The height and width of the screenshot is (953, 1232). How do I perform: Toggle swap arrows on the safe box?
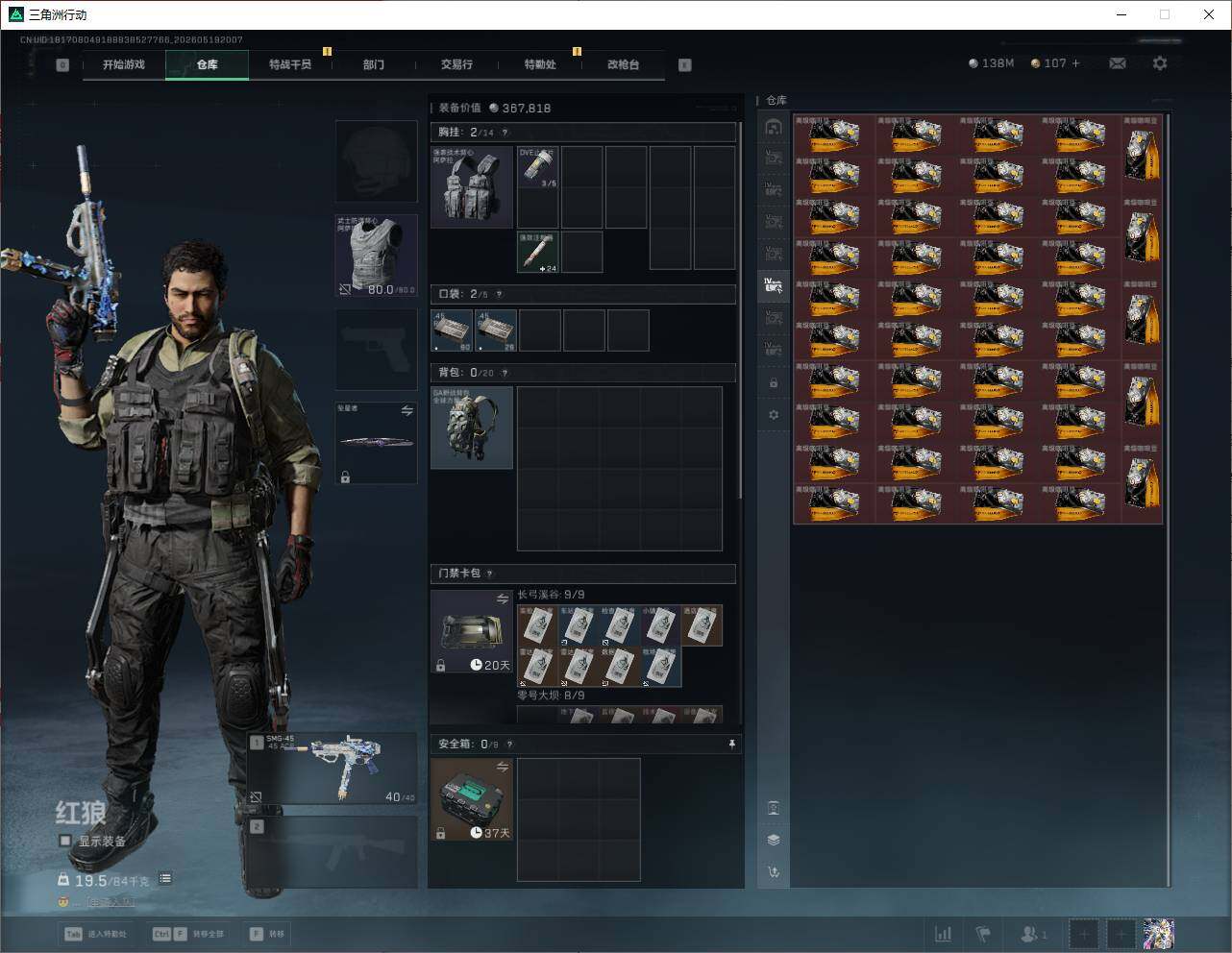click(502, 767)
